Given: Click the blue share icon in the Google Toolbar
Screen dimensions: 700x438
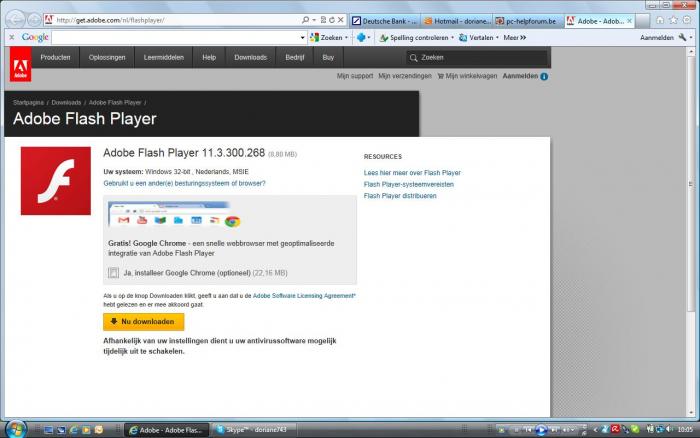Looking at the screenshot, I should tap(361, 38).
